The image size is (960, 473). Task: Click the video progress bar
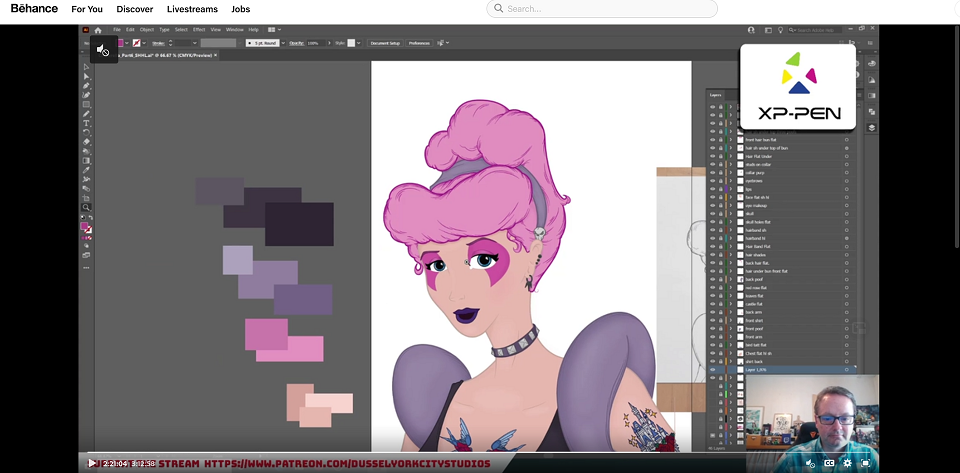478,453
